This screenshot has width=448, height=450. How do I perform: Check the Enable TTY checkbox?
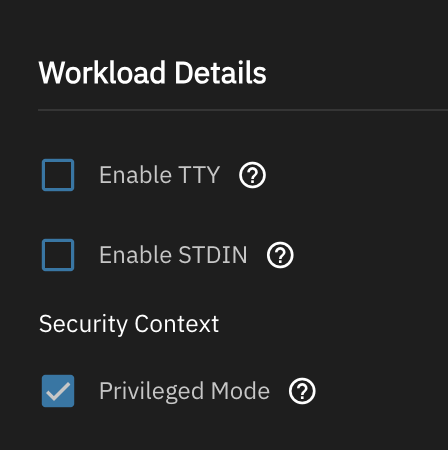pyautogui.click(x=58, y=175)
